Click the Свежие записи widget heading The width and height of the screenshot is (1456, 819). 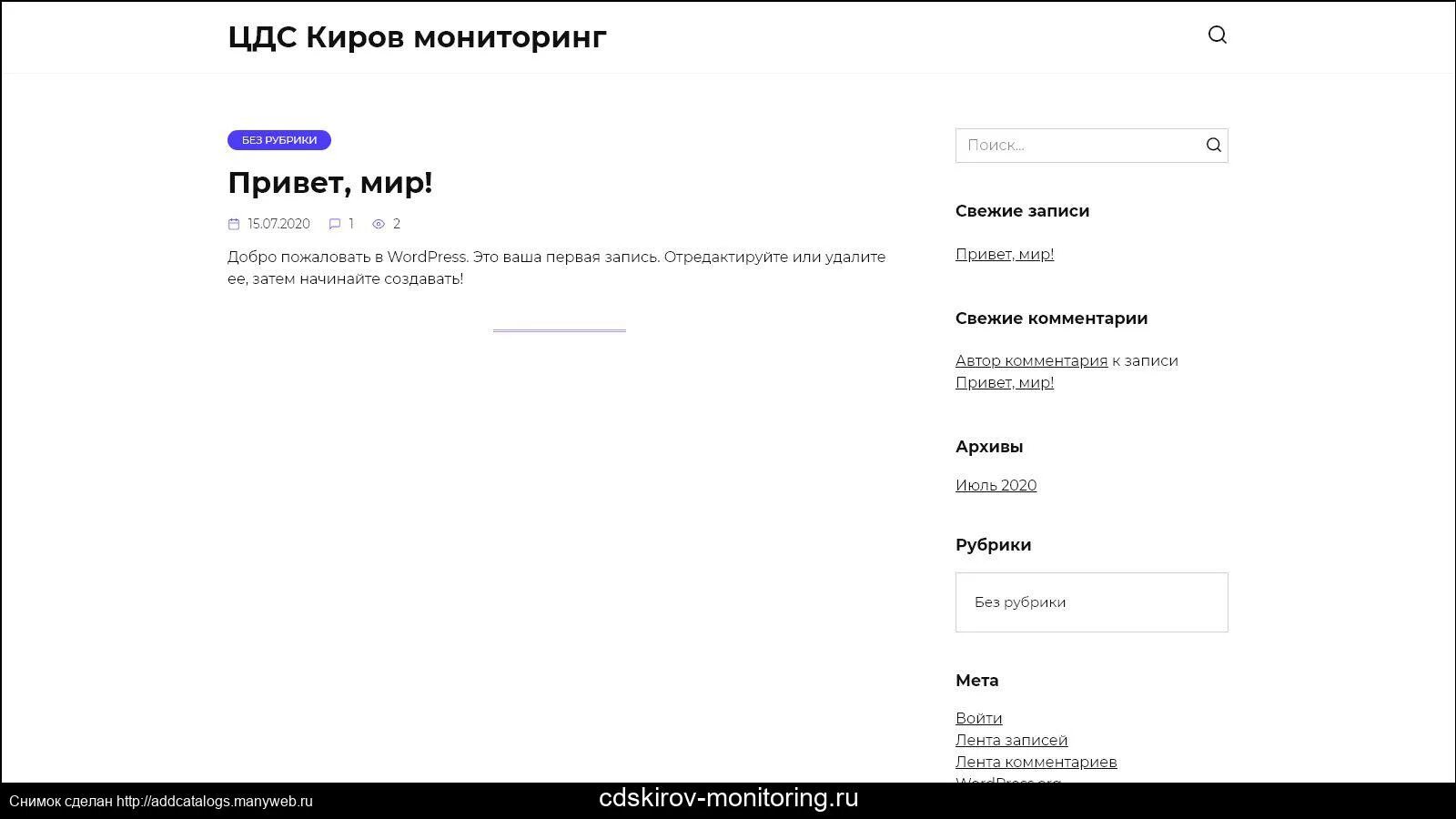click(1022, 211)
